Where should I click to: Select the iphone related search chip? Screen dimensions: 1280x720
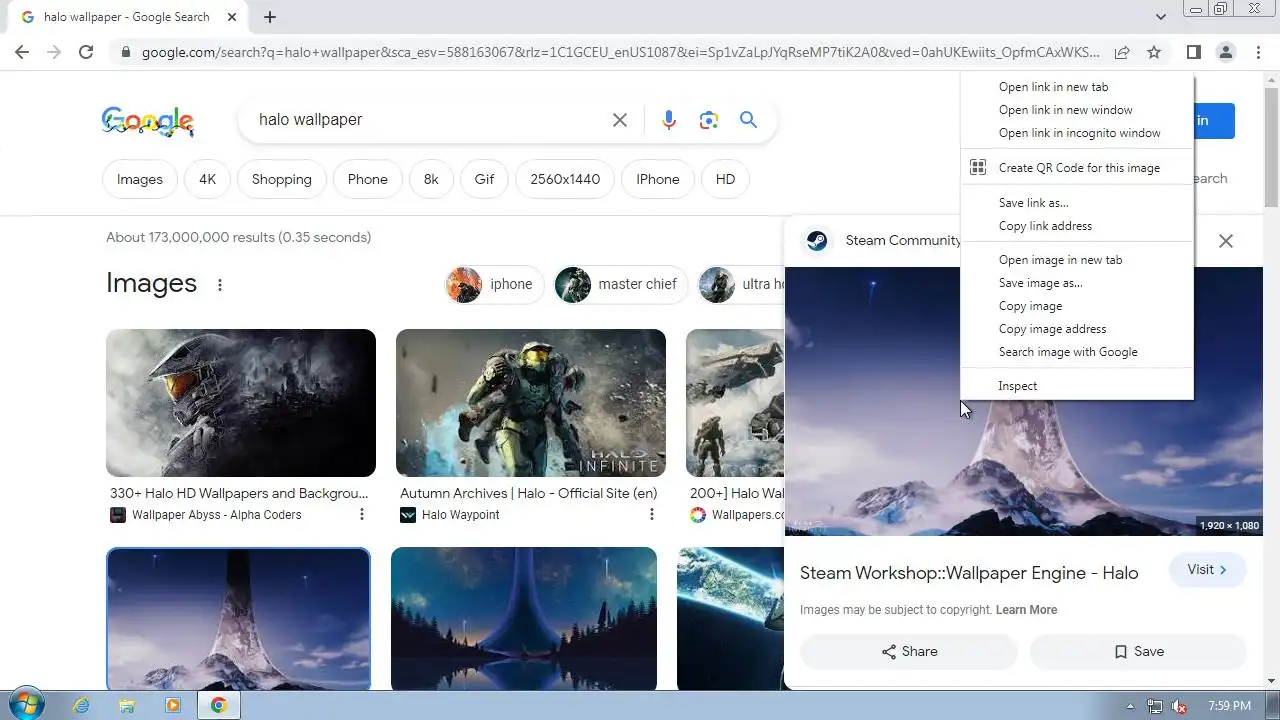(x=494, y=284)
